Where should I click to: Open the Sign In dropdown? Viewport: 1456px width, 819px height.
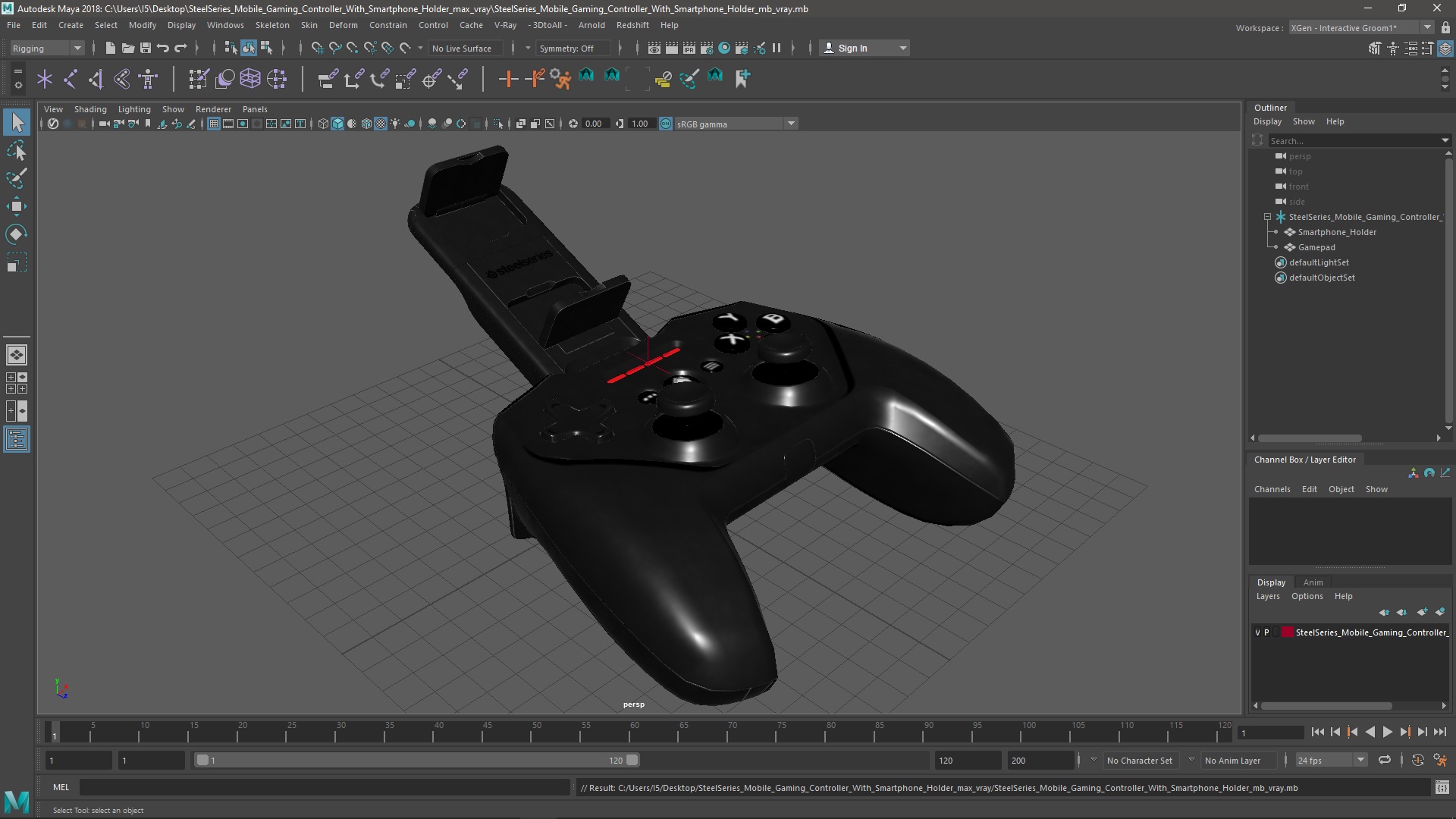pos(864,48)
